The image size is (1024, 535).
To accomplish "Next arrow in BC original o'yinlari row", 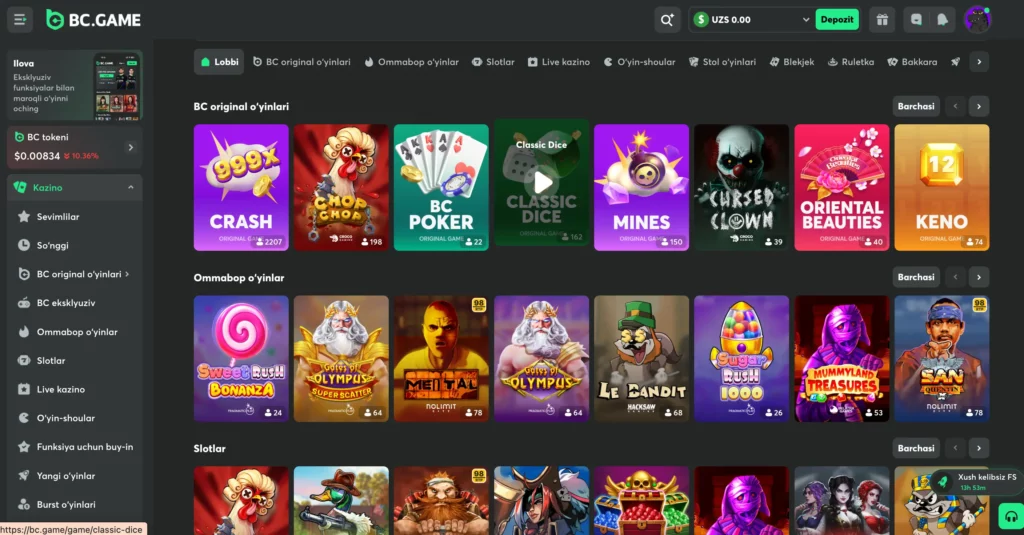I will pyautogui.click(x=978, y=106).
